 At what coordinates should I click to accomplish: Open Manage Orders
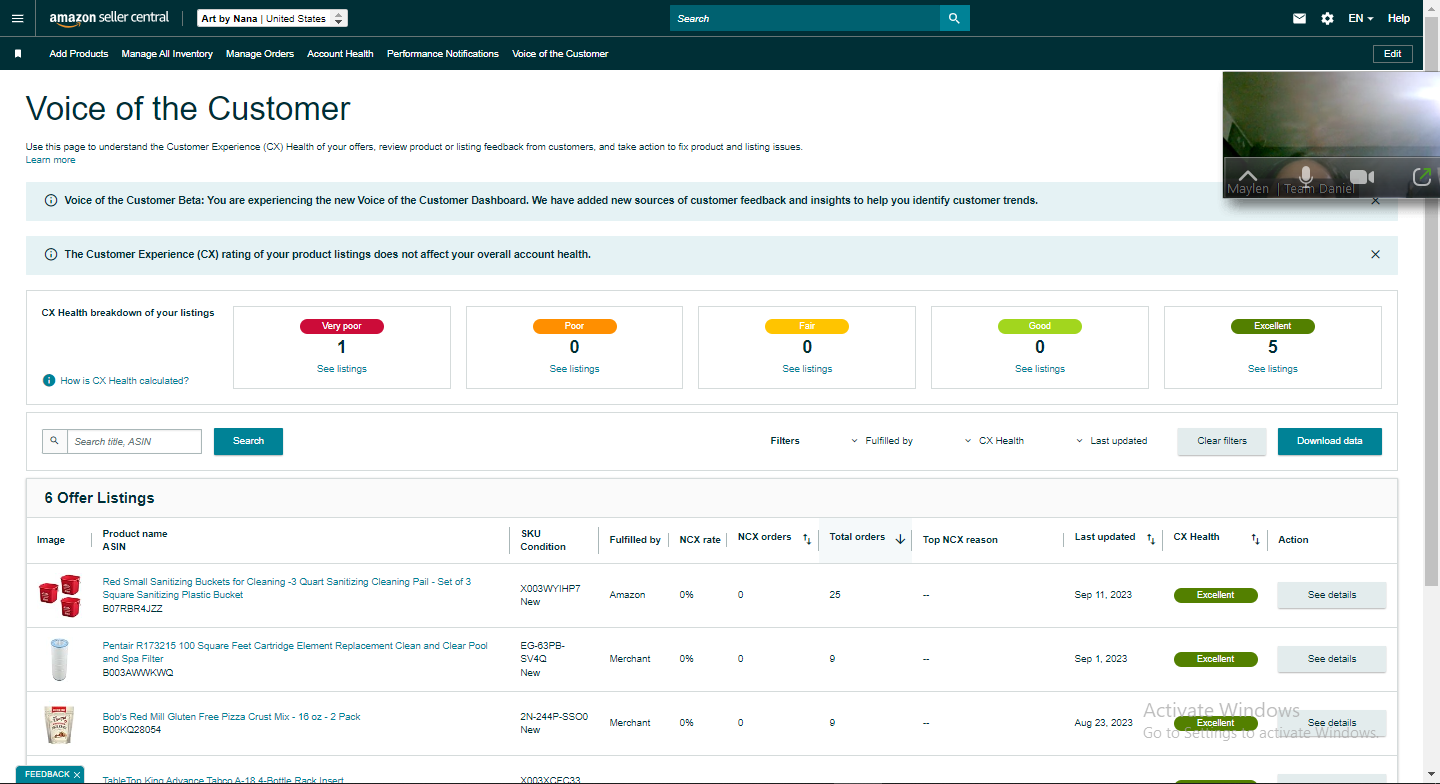click(x=260, y=54)
